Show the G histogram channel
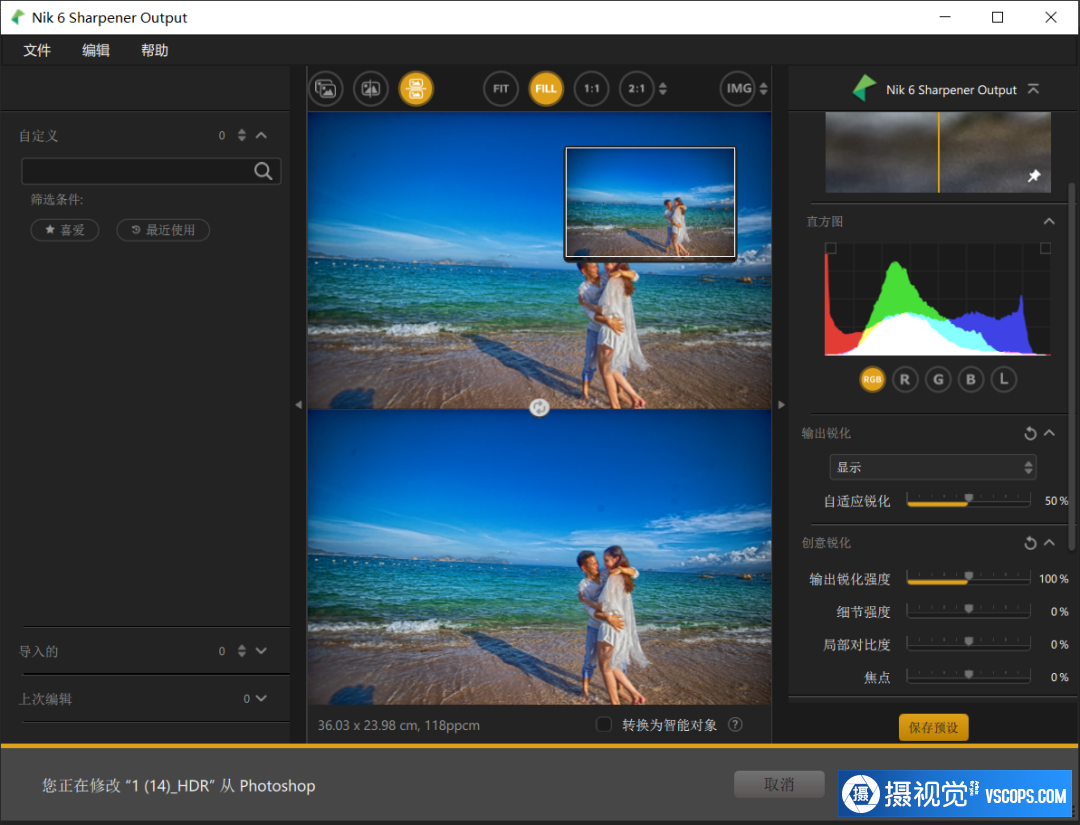This screenshot has height=825, width=1080. pos(938,379)
